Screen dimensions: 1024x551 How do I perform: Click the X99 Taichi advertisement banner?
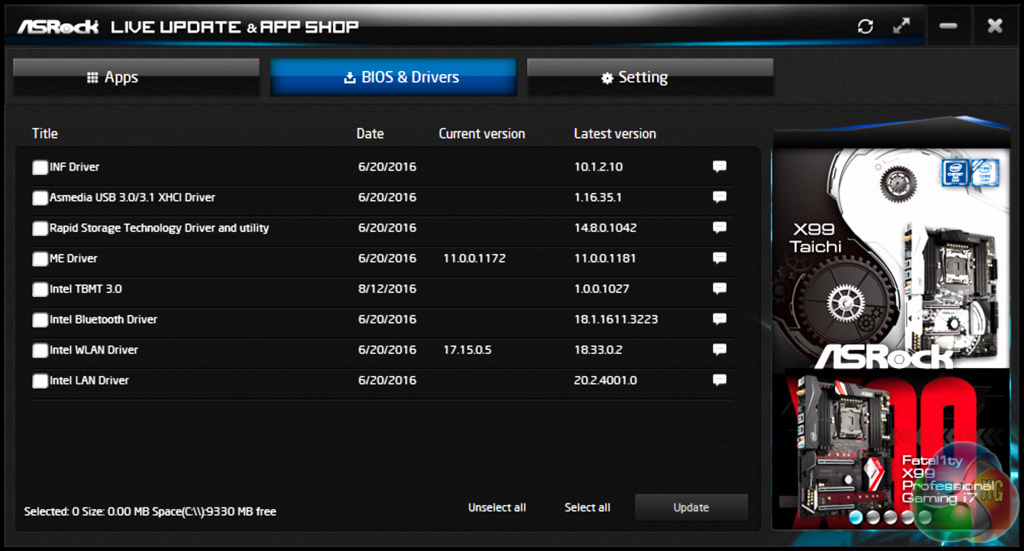point(891,258)
